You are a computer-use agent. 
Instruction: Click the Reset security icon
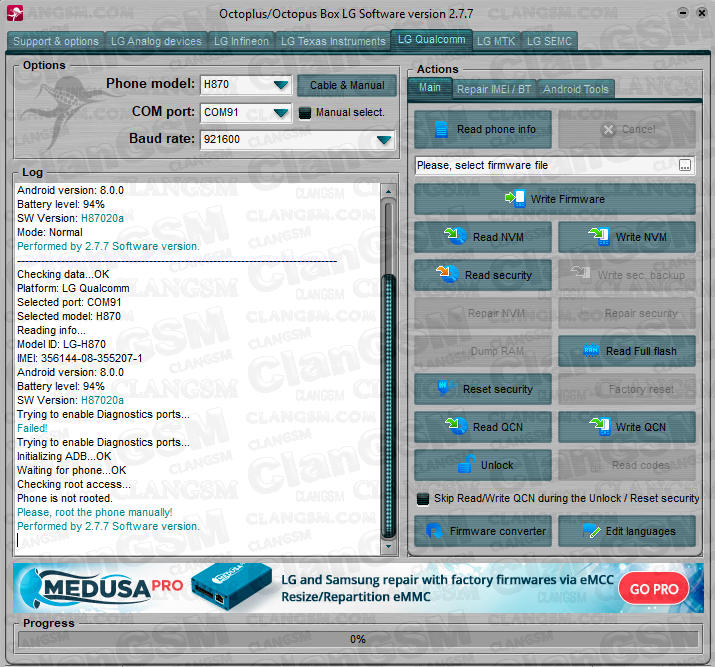coord(446,388)
